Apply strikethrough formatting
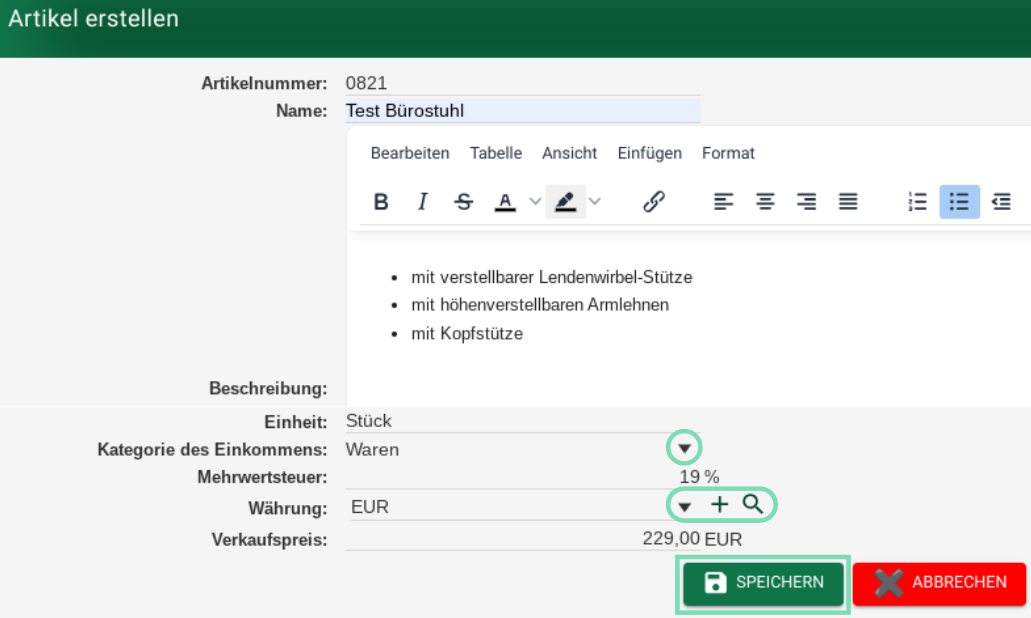 pos(464,202)
